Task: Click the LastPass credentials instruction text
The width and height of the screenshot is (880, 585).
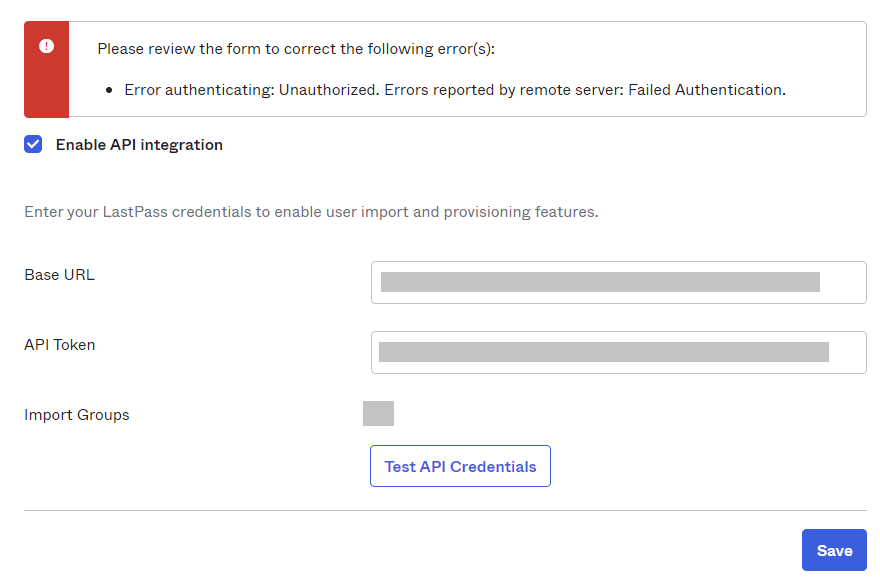Action: pyautogui.click(x=311, y=212)
